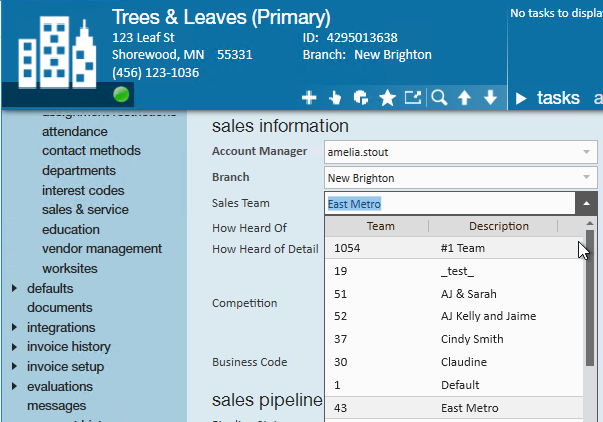Open the Branch dropdown showing New Brighton

coord(587,178)
